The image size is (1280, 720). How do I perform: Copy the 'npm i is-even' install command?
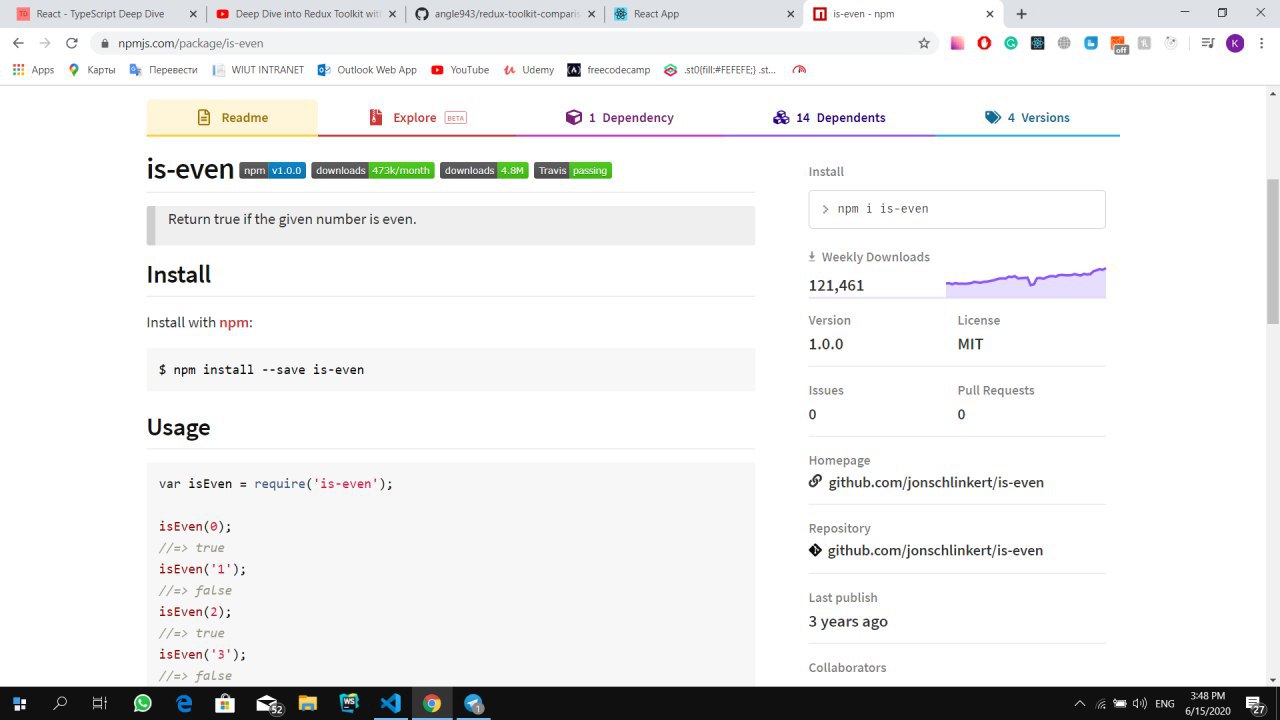[x=957, y=209]
